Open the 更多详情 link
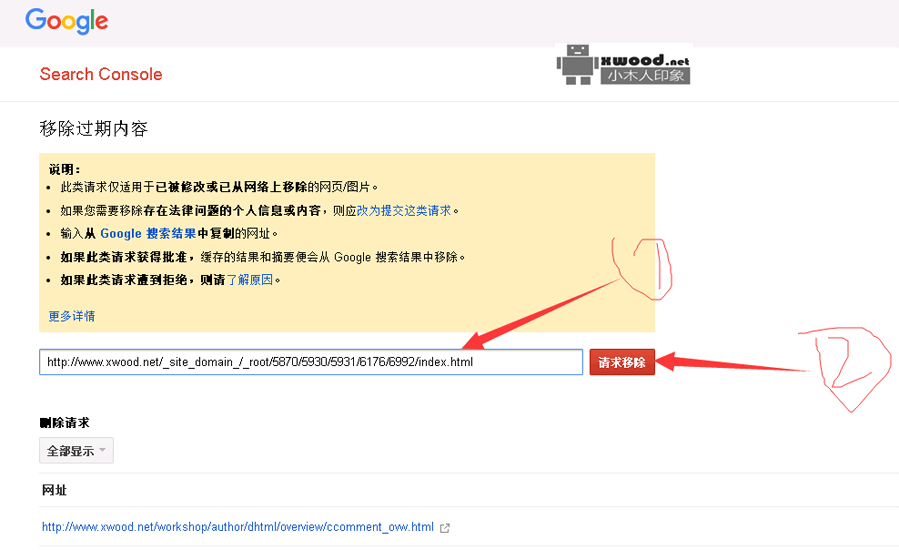This screenshot has width=899, height=550. pyautogui.click(x=72, y=316)
